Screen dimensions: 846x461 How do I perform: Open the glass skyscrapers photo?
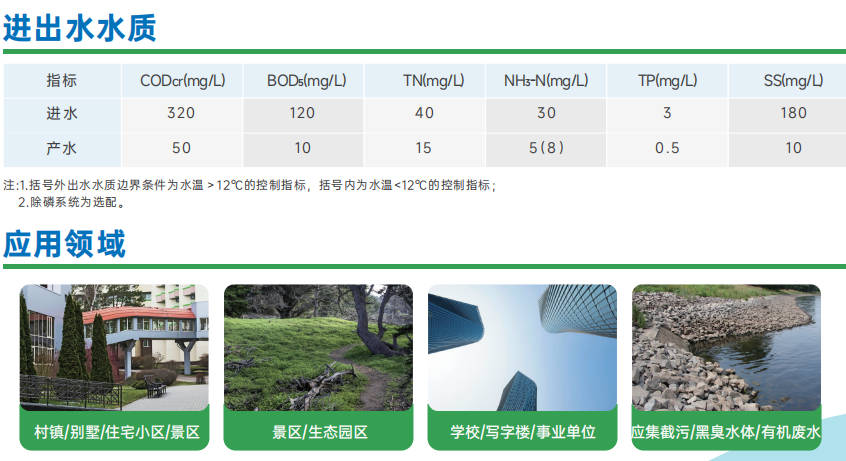coord(522,348)
